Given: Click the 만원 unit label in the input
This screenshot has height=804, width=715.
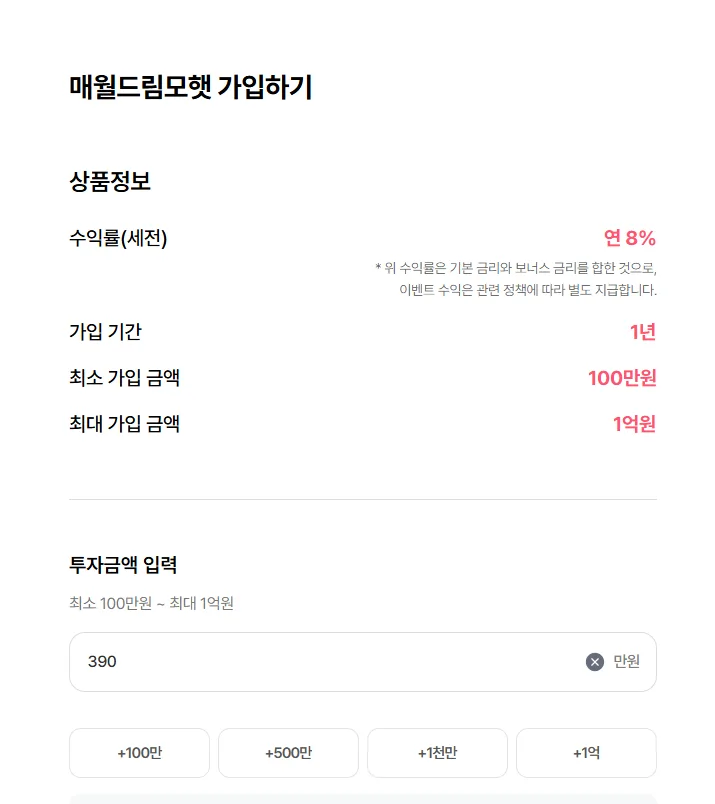Looking at the screenshot, I should [626, 662].
